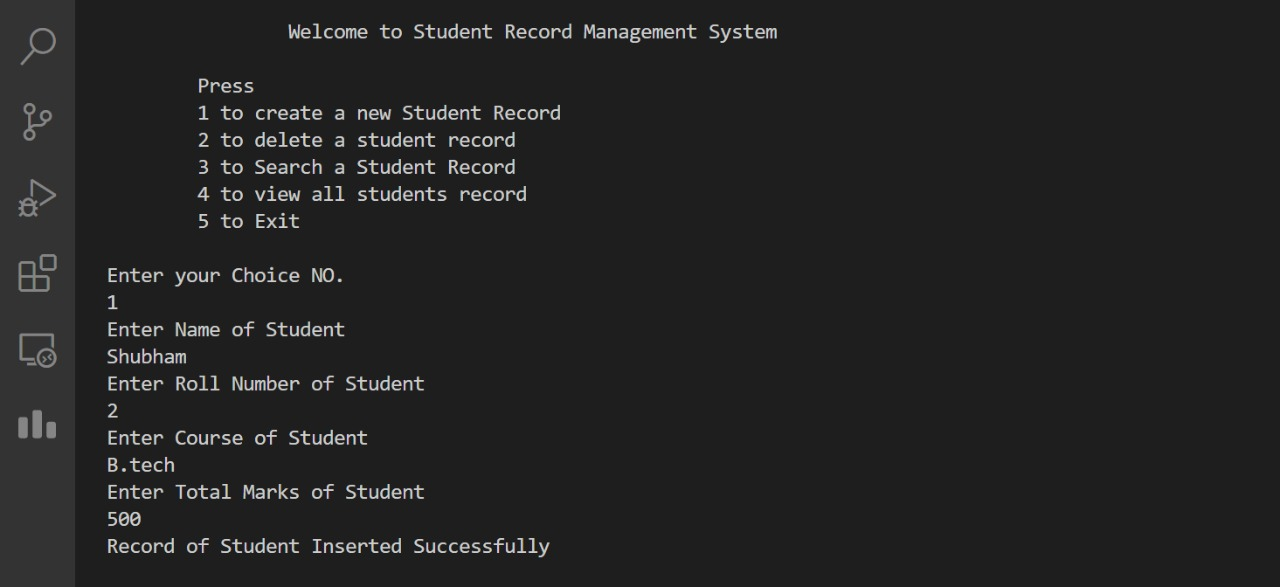Click the 'Enter your Choice NO.' prompt text
Screen dimensions: 1280x587
225,275
